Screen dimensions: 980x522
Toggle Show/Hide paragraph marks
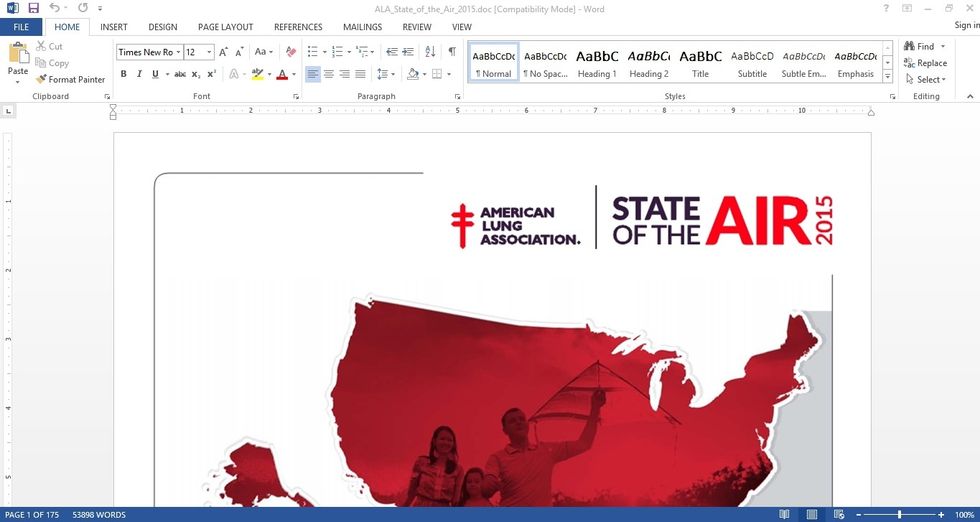point(451,52)
